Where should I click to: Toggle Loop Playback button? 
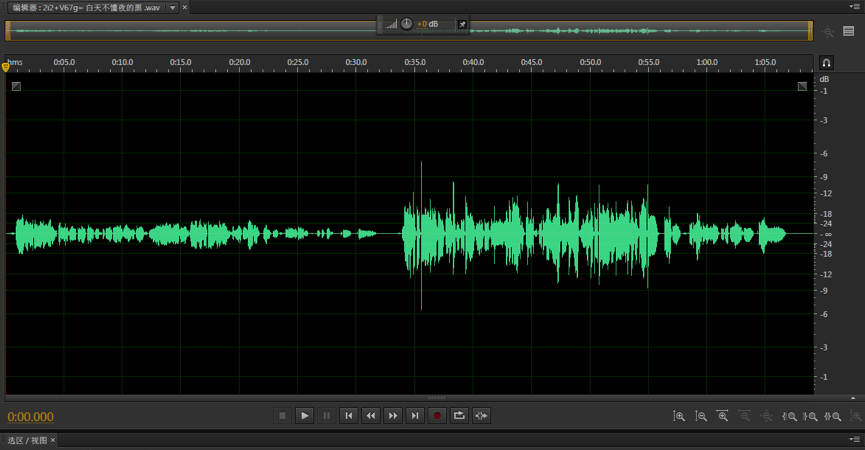(459, 416)
